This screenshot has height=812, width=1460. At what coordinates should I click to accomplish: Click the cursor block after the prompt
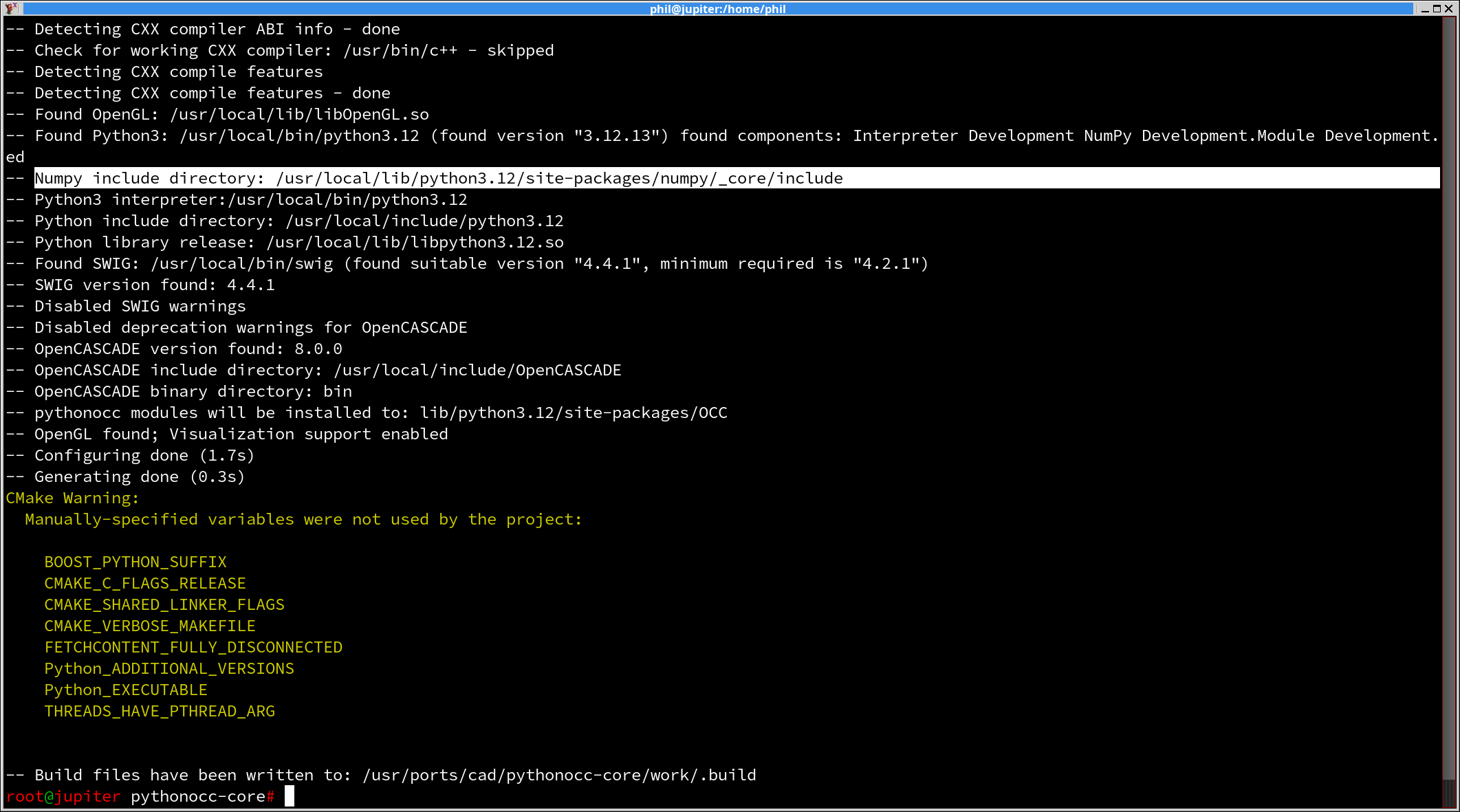pyautogui.click(x=290, y=796)
